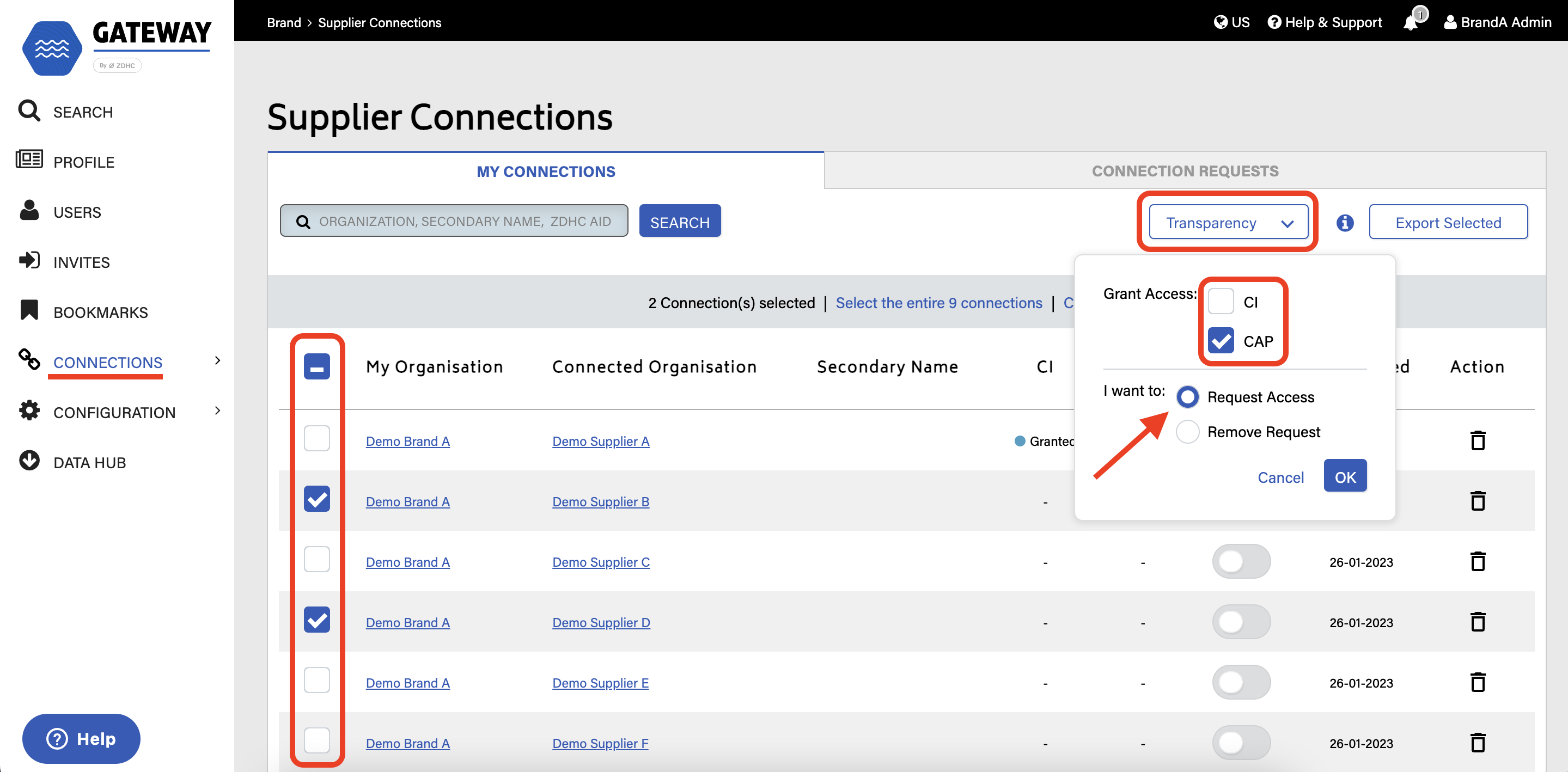Check the CI grant access checkbox
Image resolution: width=1568 pixels, height=772 pixels.
click(1221, 302)
